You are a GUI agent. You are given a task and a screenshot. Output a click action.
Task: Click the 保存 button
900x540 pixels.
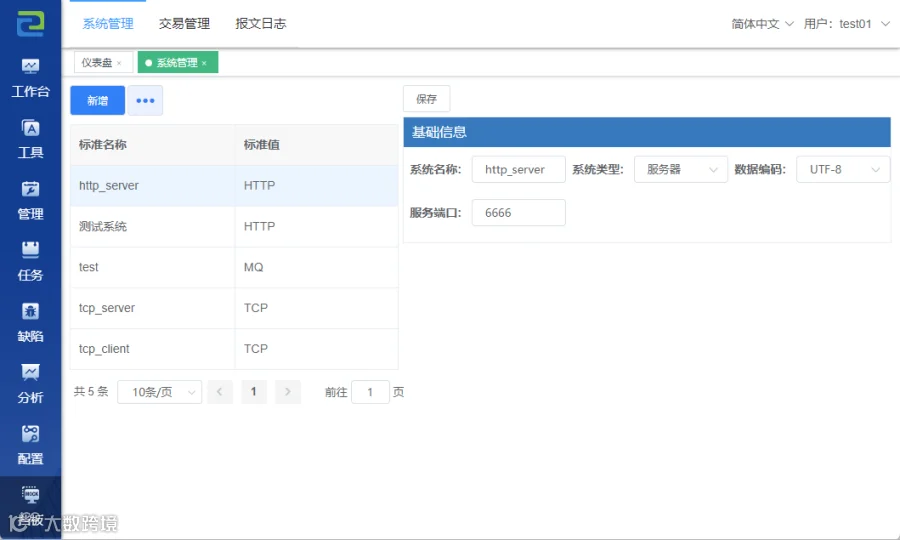click(426, 99)
